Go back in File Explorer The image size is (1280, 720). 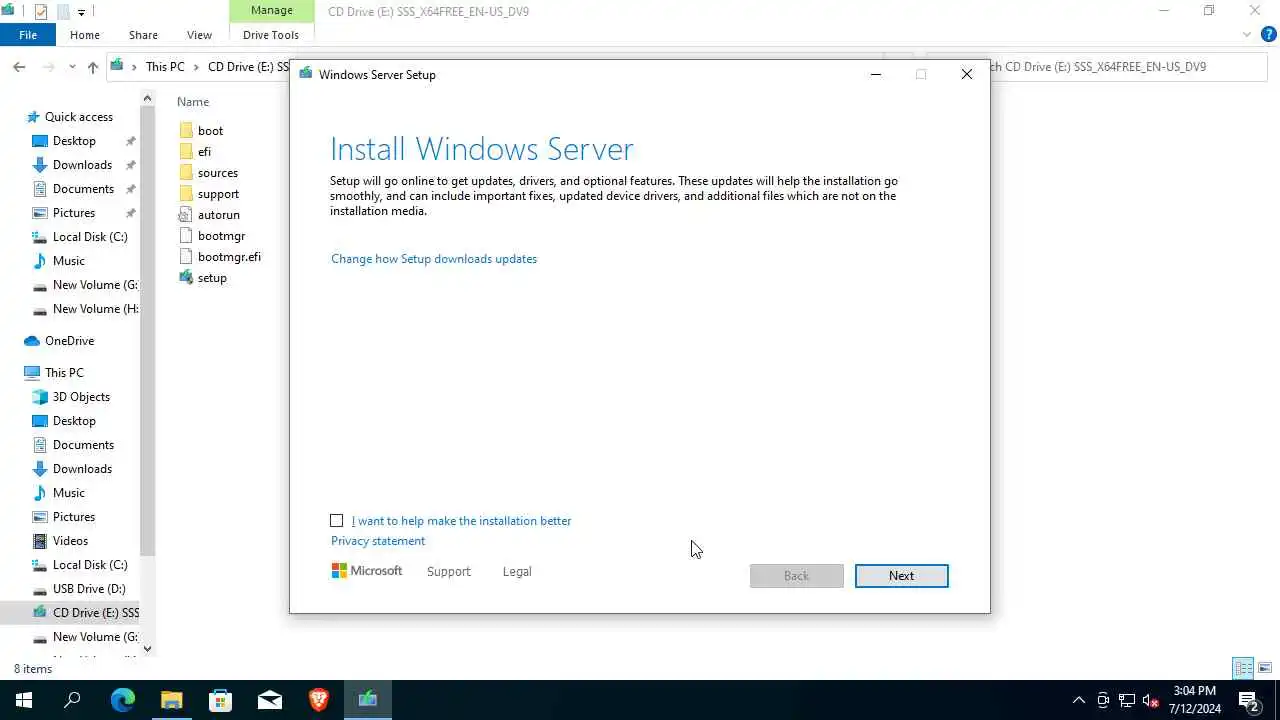pyautogui.click(x=19, y=67)
